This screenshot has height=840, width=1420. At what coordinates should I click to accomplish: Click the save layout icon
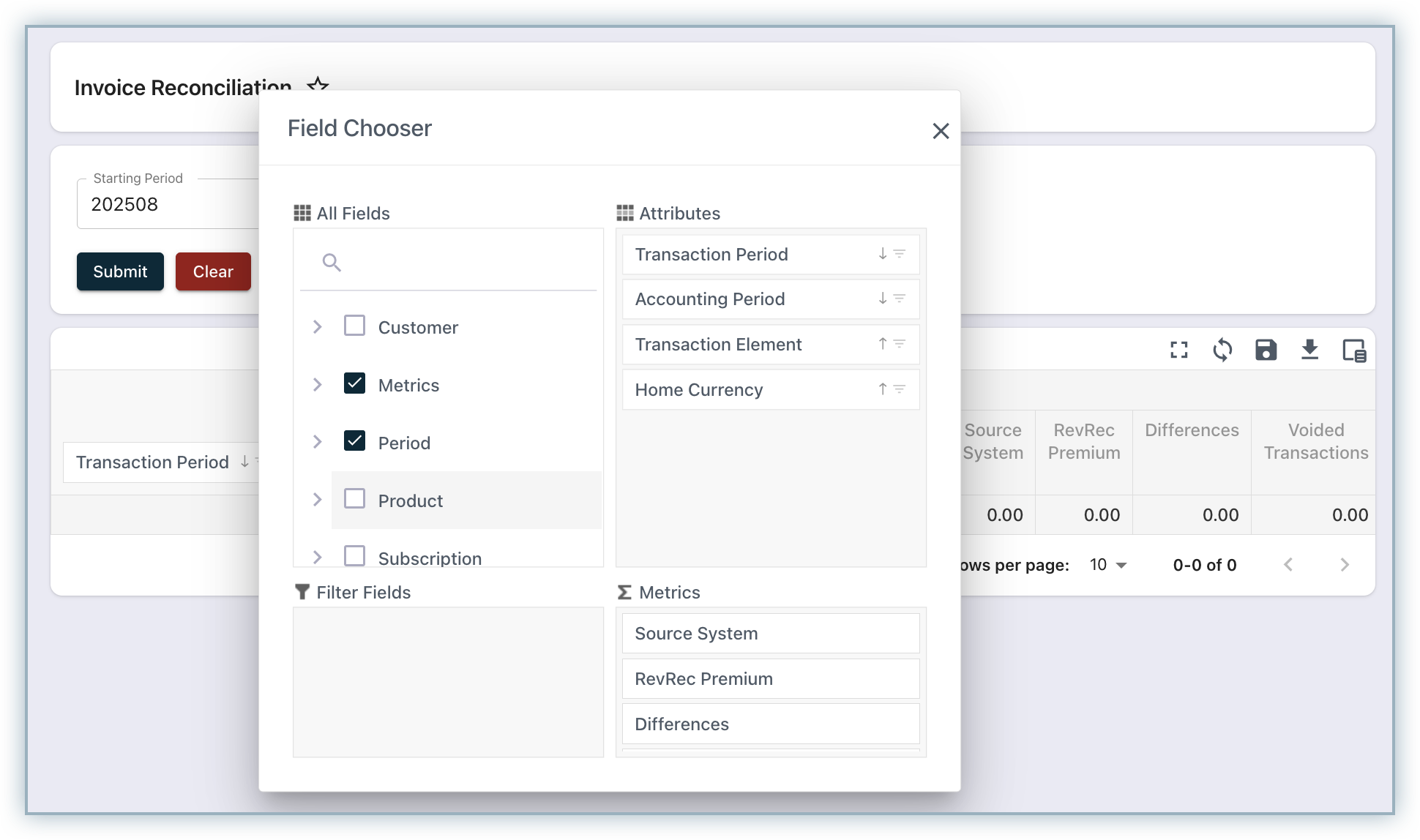pos(1266,350)
